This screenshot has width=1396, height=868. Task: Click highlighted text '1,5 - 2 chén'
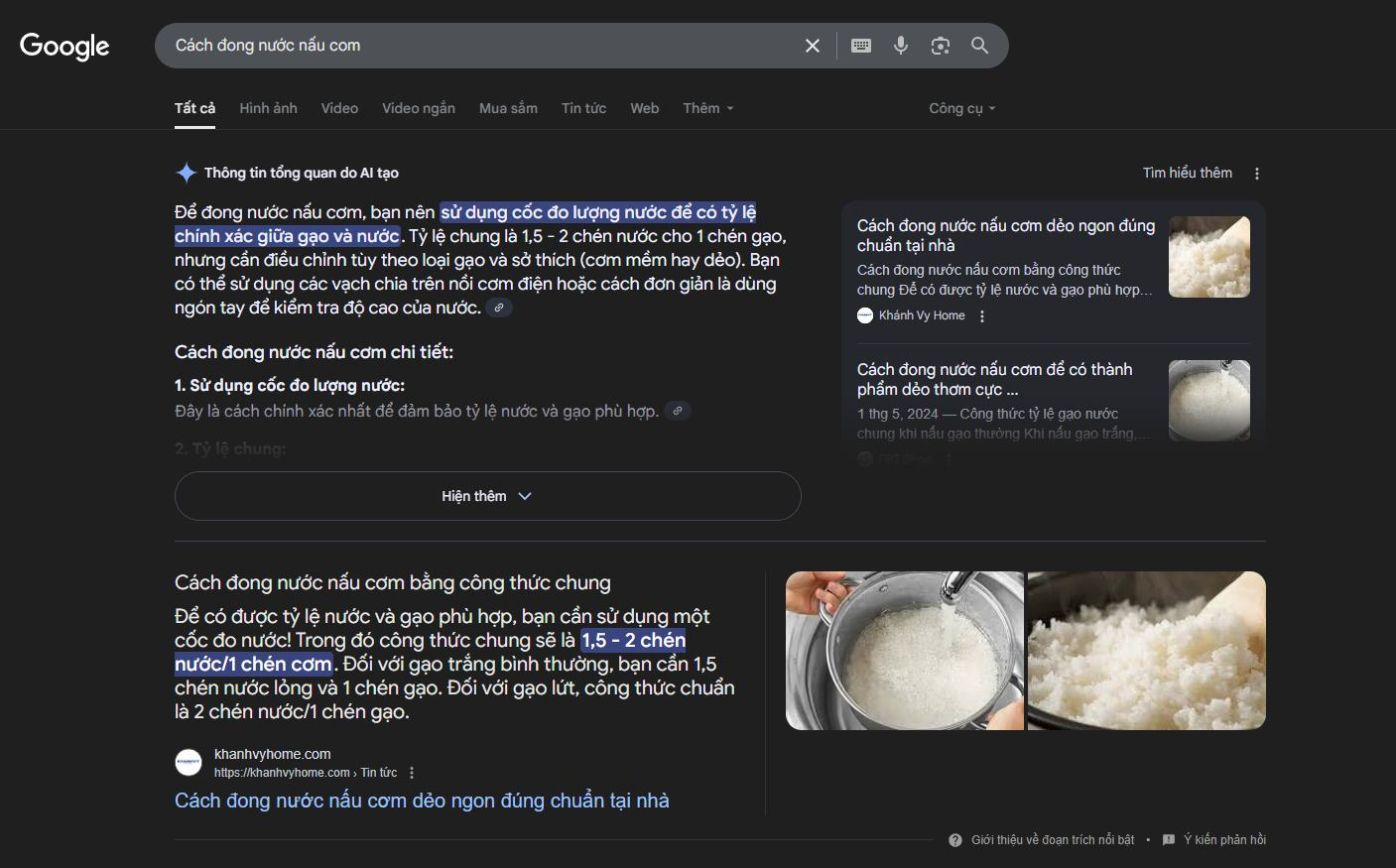[x=633, y=641]
